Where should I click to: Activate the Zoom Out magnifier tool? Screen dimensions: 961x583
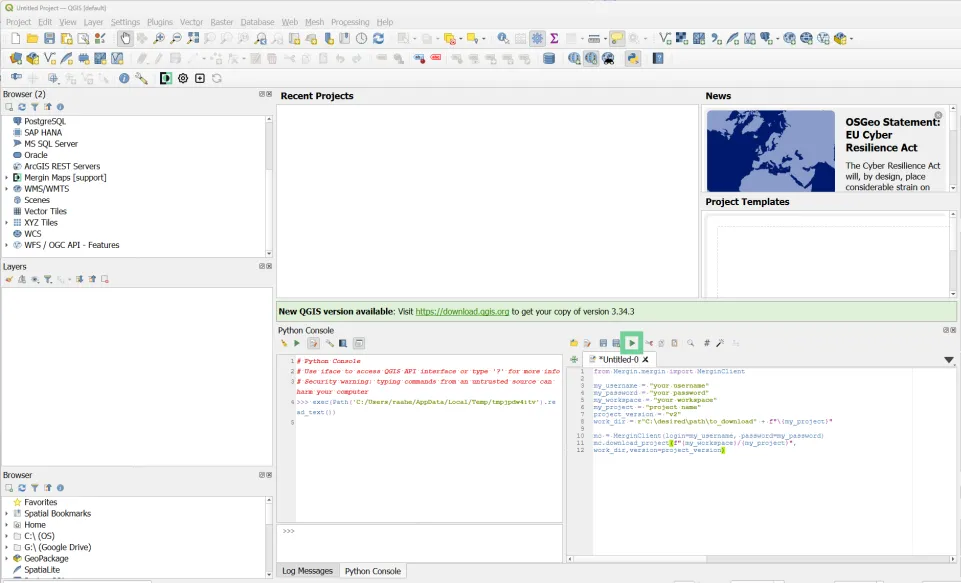tap(176, 39)
